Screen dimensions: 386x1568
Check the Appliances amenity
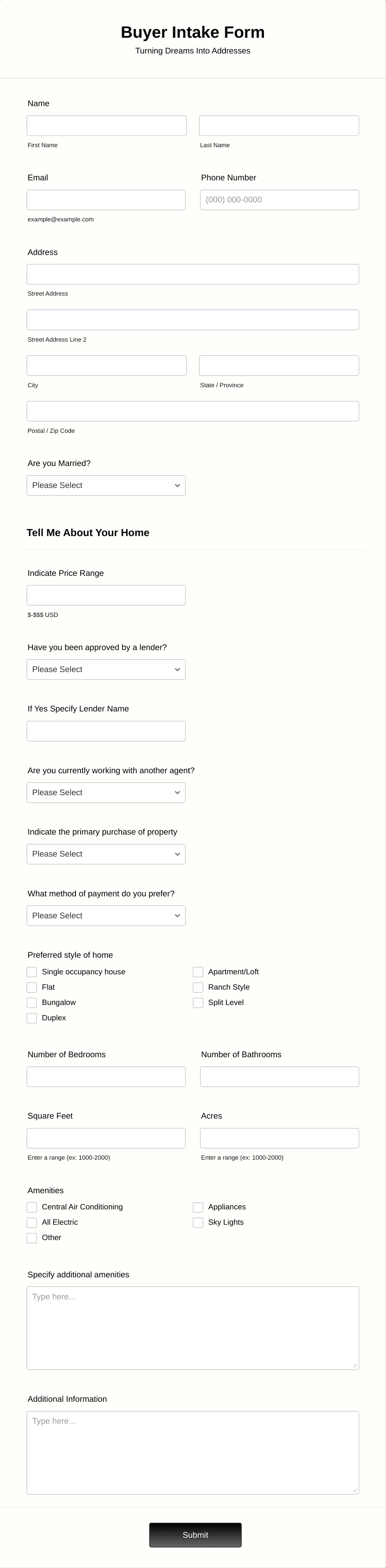[198, 1206]
